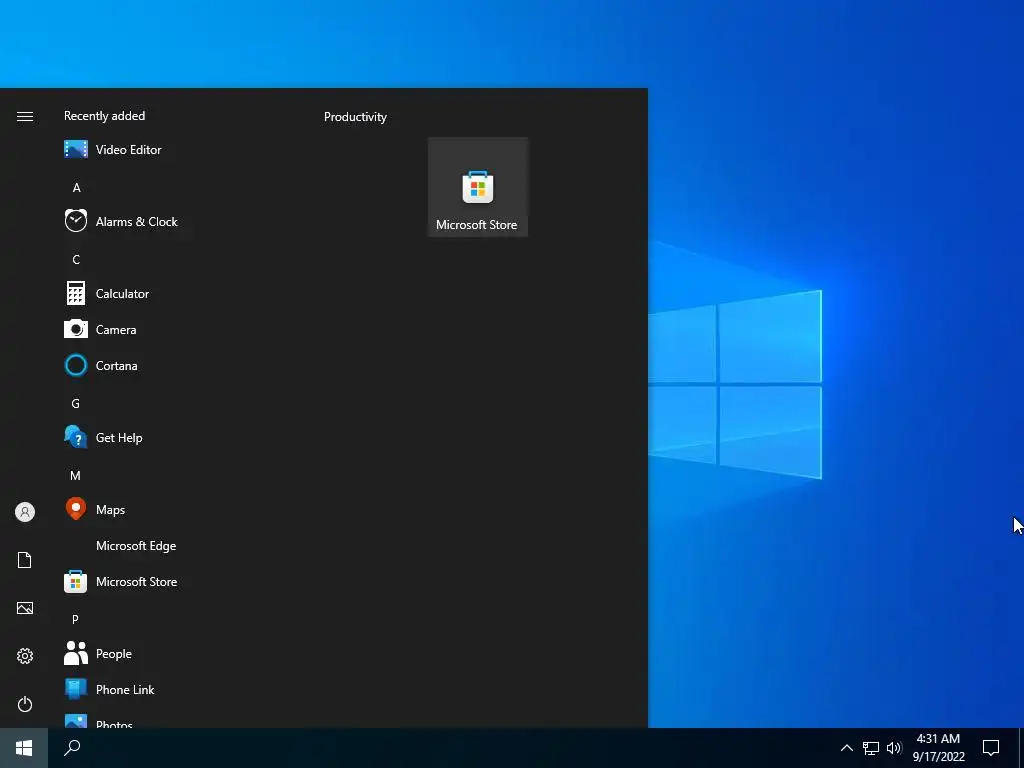Jump to letter A section header
The image size is (1024, 768).
click(76, 187)
